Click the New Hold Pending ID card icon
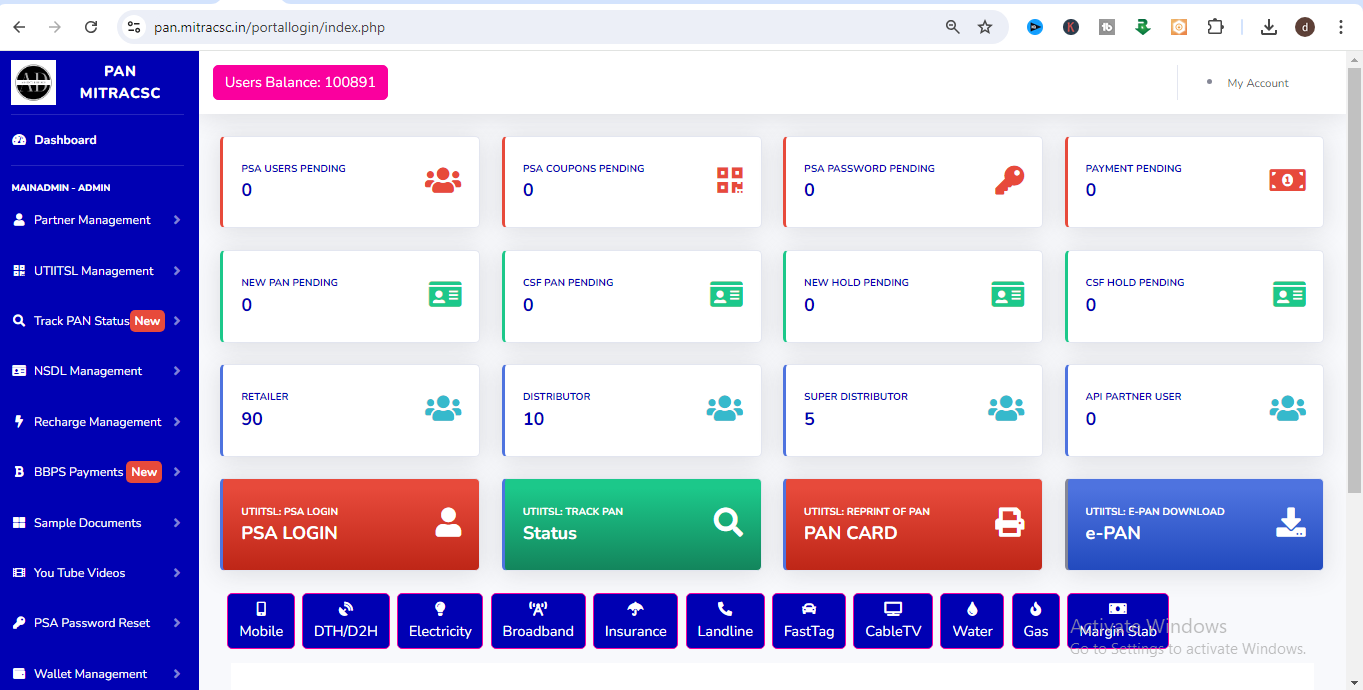This screenshot has height=690, width=1363. tap(1008, 295)
